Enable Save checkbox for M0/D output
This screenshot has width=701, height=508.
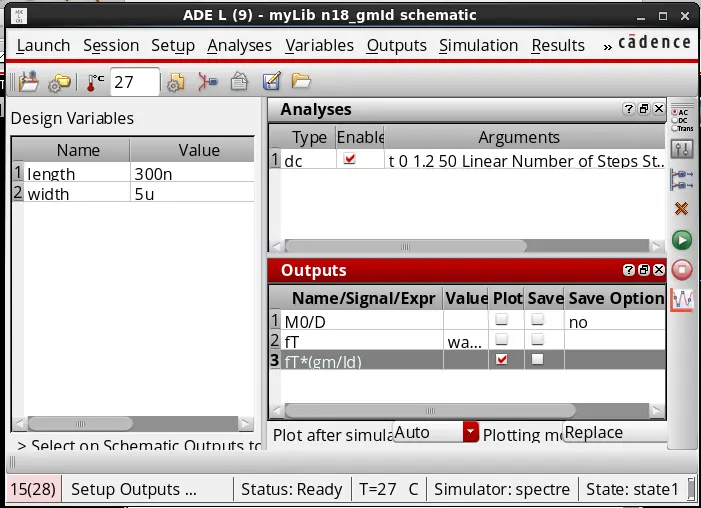point(537,319)
